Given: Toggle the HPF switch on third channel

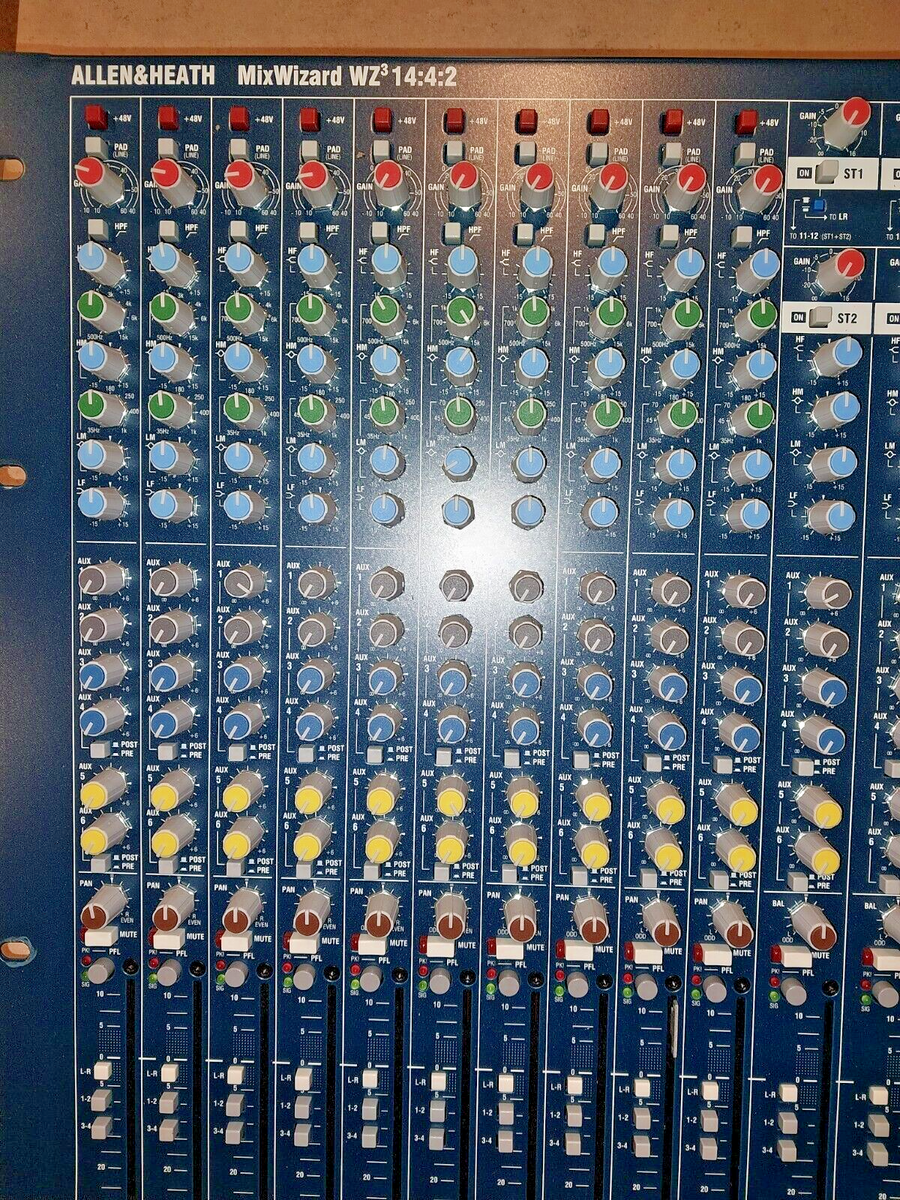Looking at the screenshot, I should (240, 231).
